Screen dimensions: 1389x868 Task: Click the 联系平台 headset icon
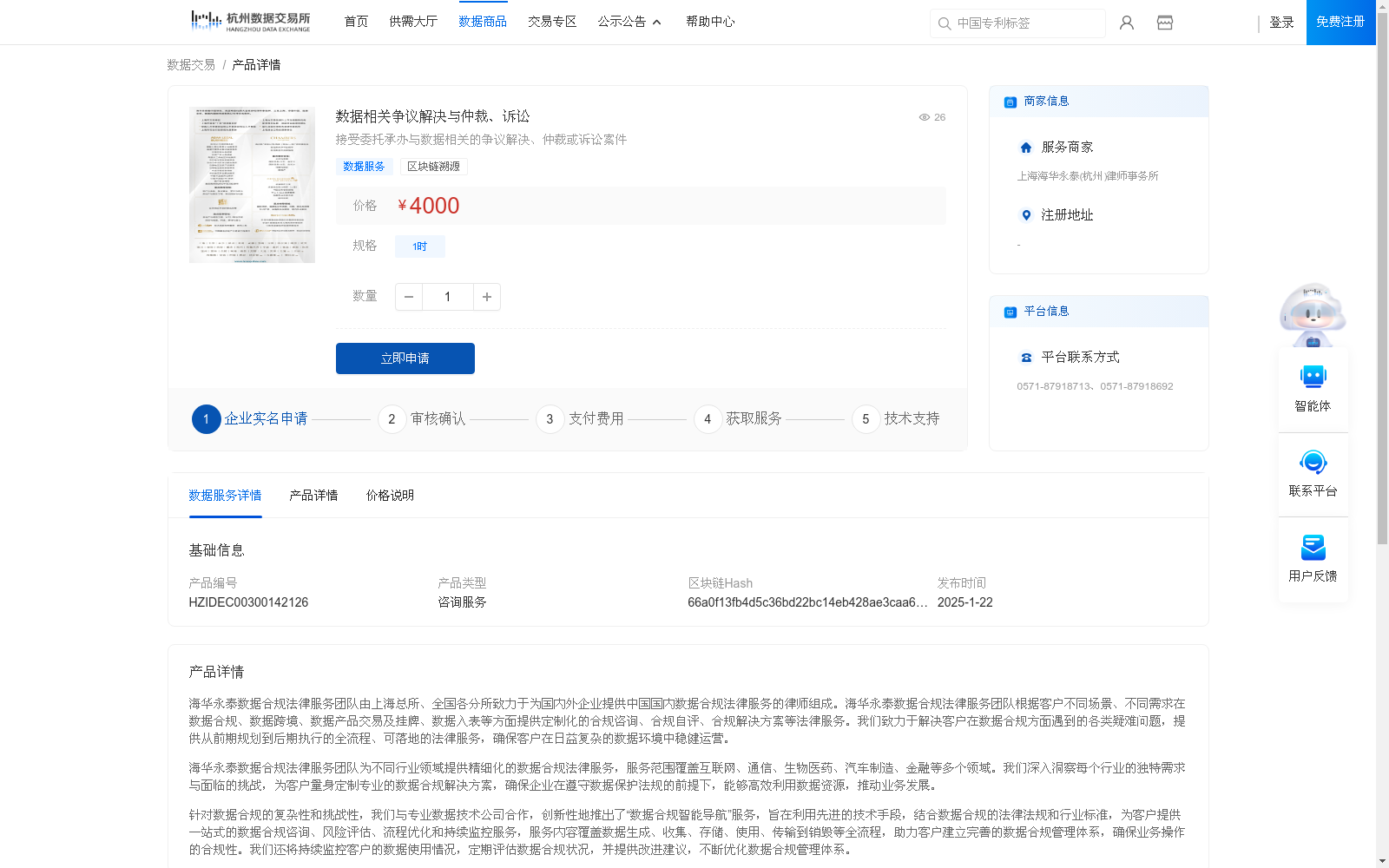point(1313,462)
